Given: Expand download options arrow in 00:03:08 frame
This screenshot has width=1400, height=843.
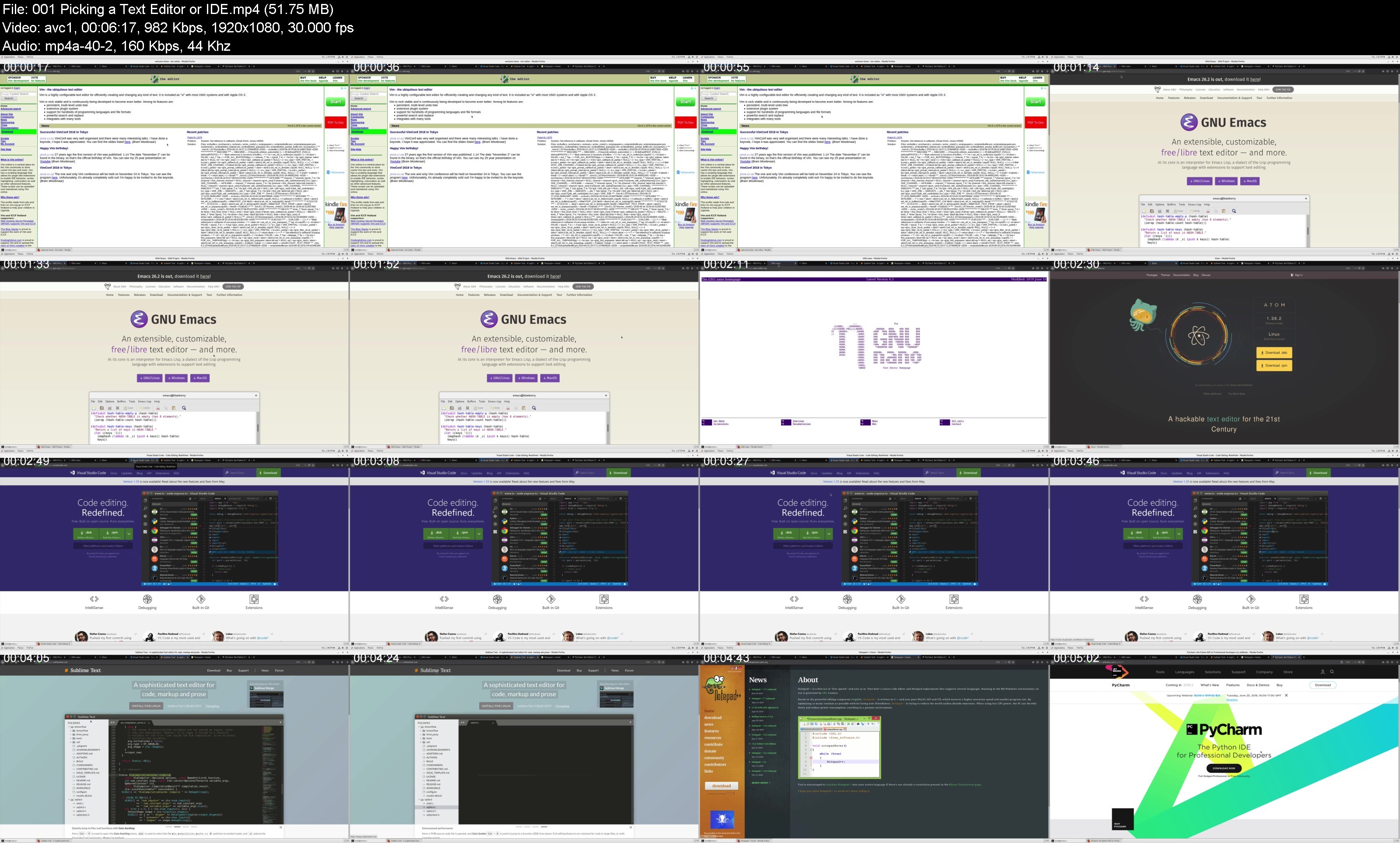Looking at the screenshot, I should point(479,534).
